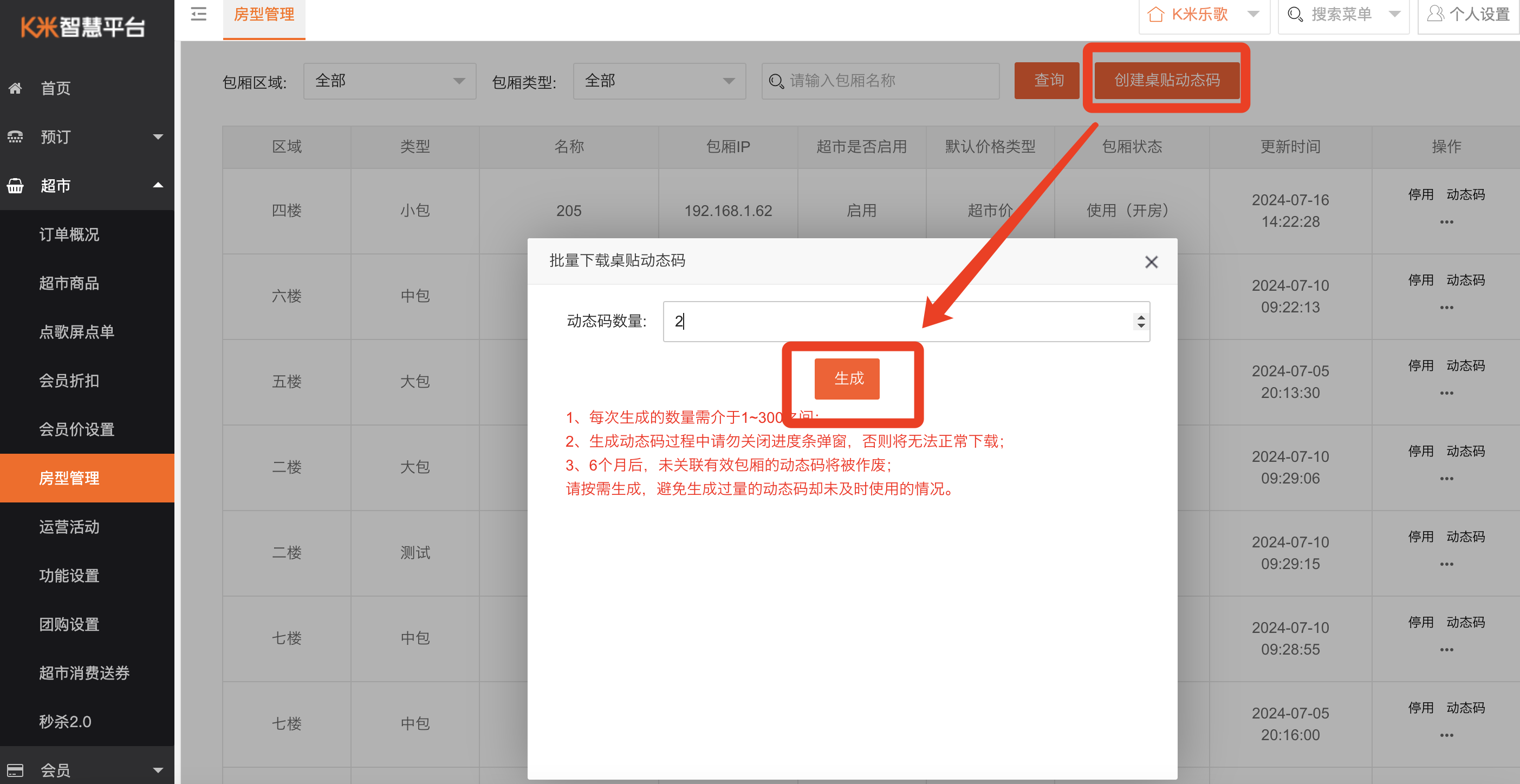The height and width of the screenshot is (784, 1520).
Task: Open more actions for row 2024-07-10 09:29:15
Action: click(x=1446, y=565)
